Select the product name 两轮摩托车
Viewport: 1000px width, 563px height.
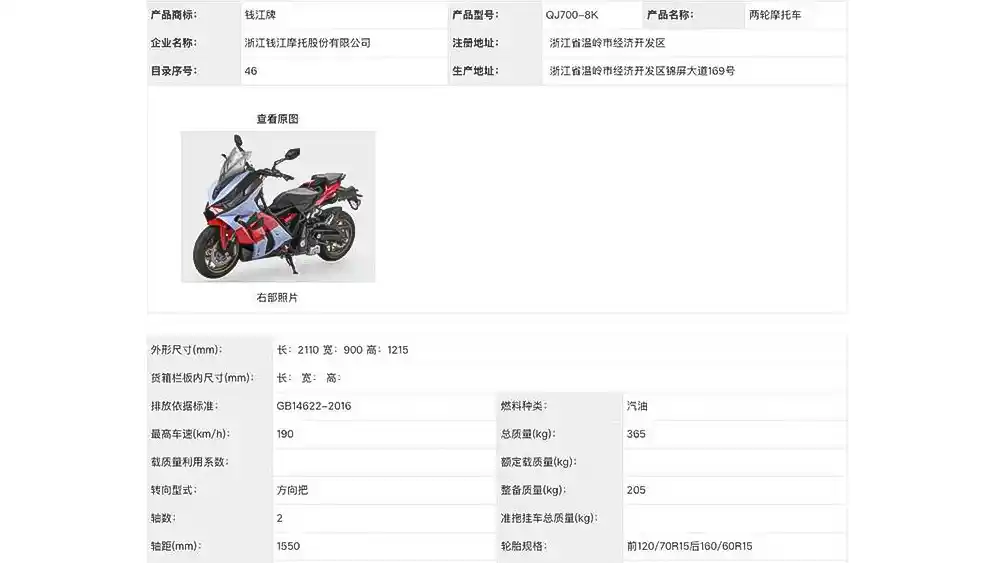pyautogui.click(x=775, y=15)
